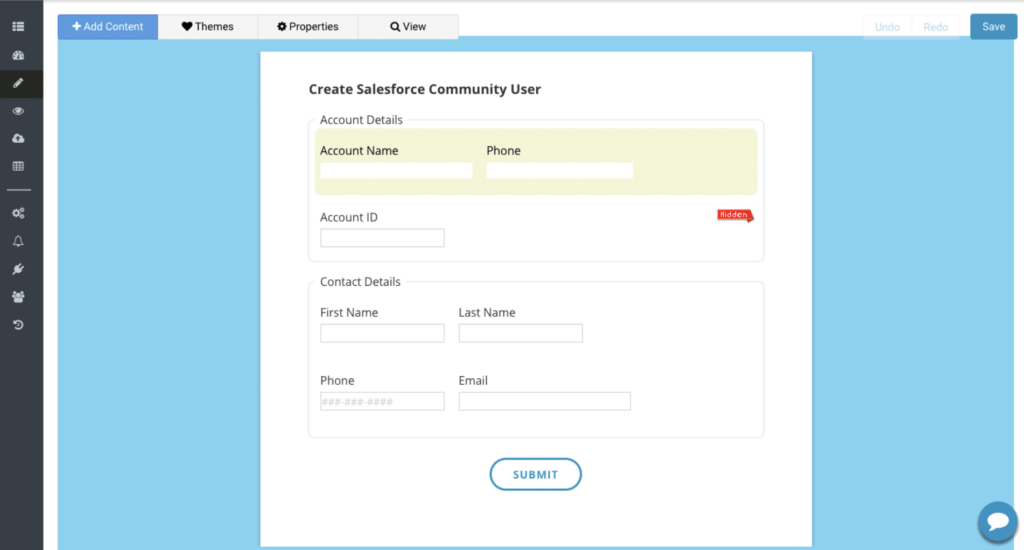Select the 'Email' field label
The height and width of the screenshot is (550, 1024).
[473, 380]
